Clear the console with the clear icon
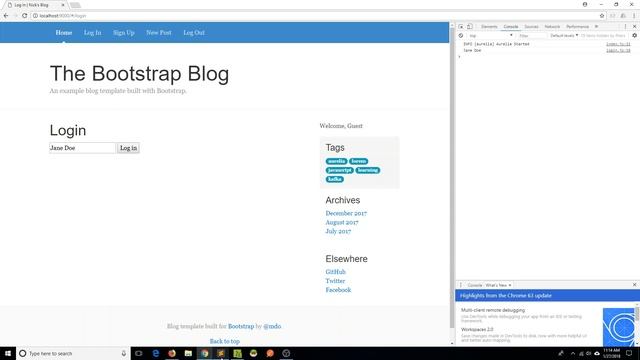This screenshot has width=640, height=360. pos(461,36)
